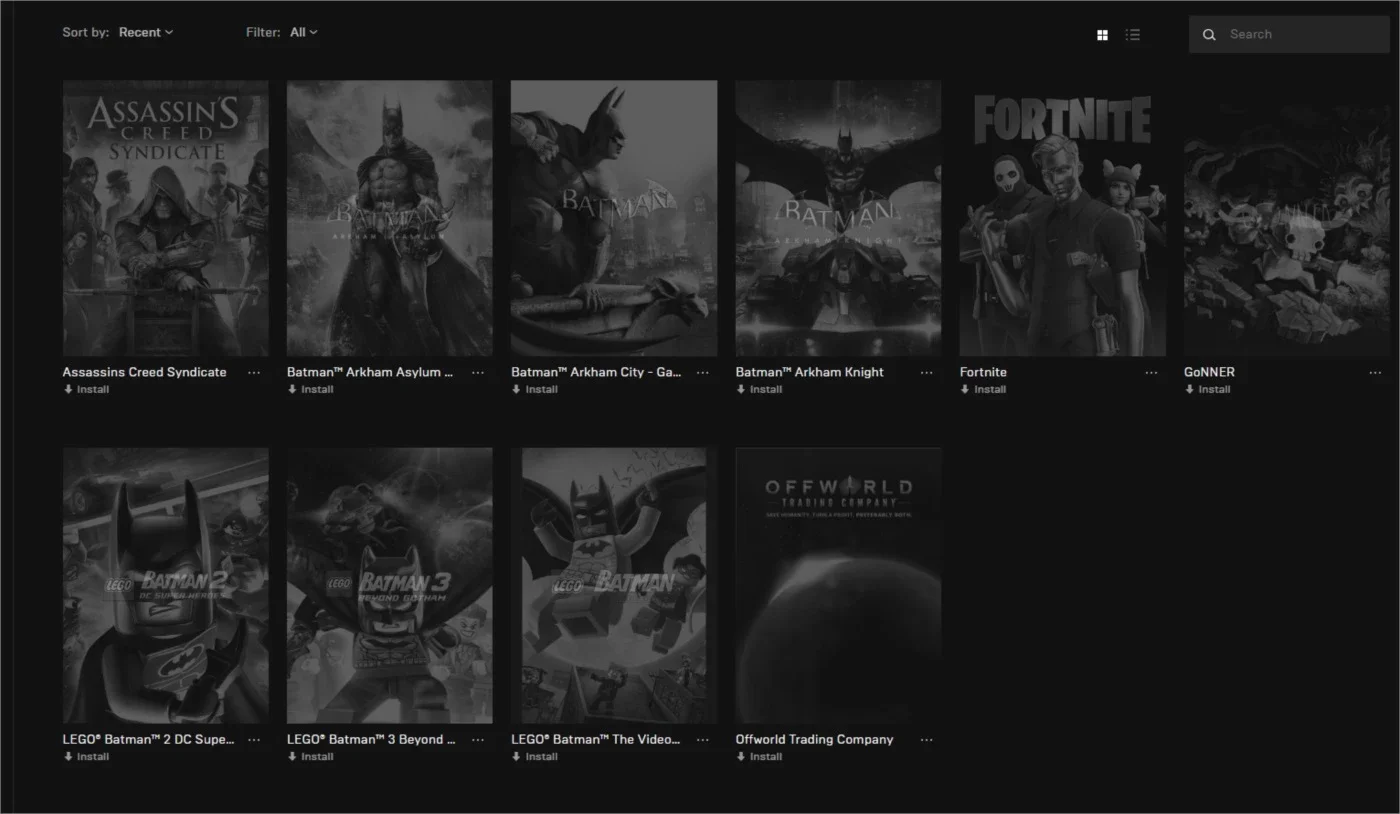Click the Batman Arkham Knight title text
This screenshot has width=1400, height=814.
pyautogui.click(x=810, y=372)
